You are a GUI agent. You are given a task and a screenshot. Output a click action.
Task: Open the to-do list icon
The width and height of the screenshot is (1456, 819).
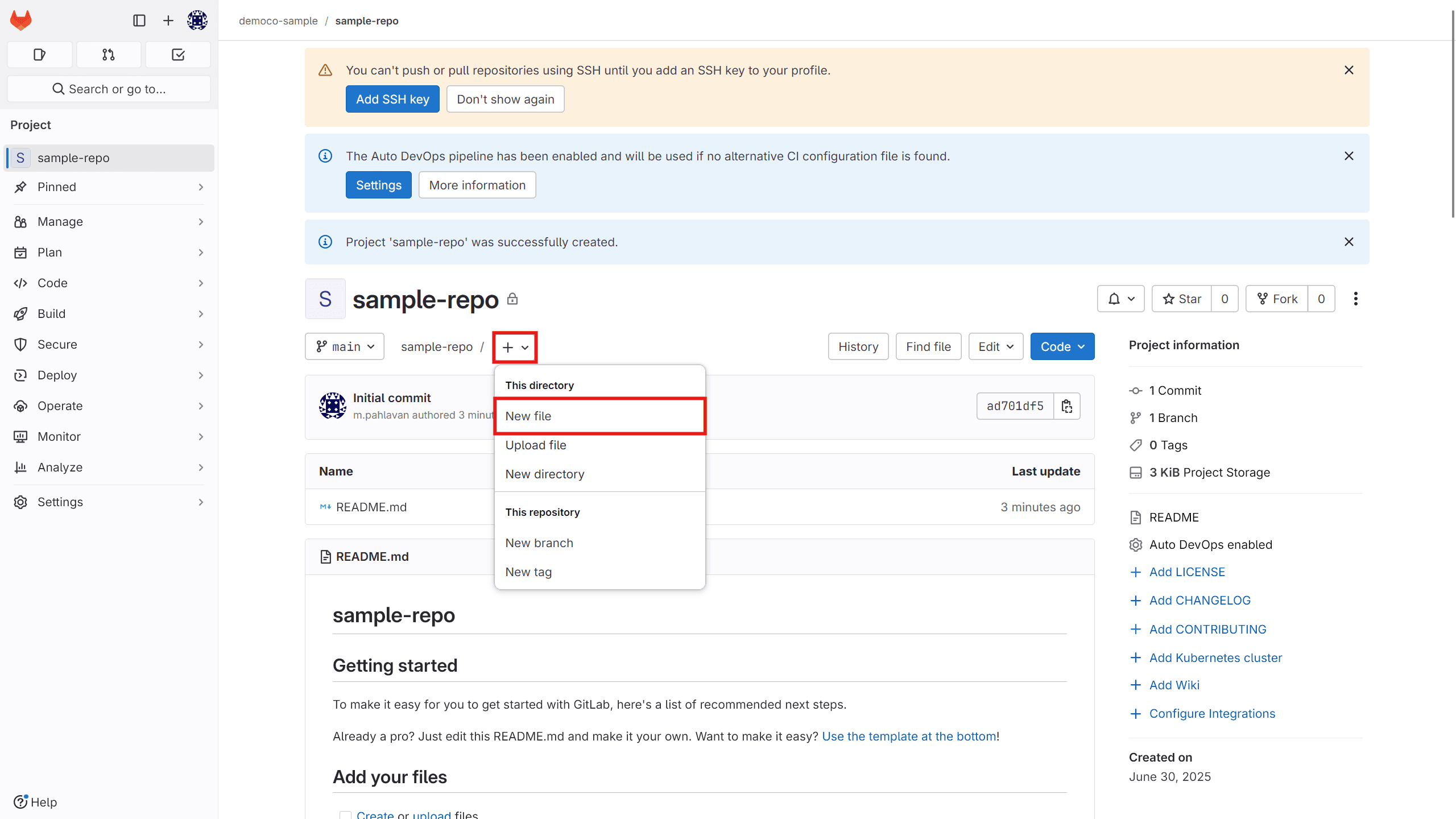tap(178, 55)
